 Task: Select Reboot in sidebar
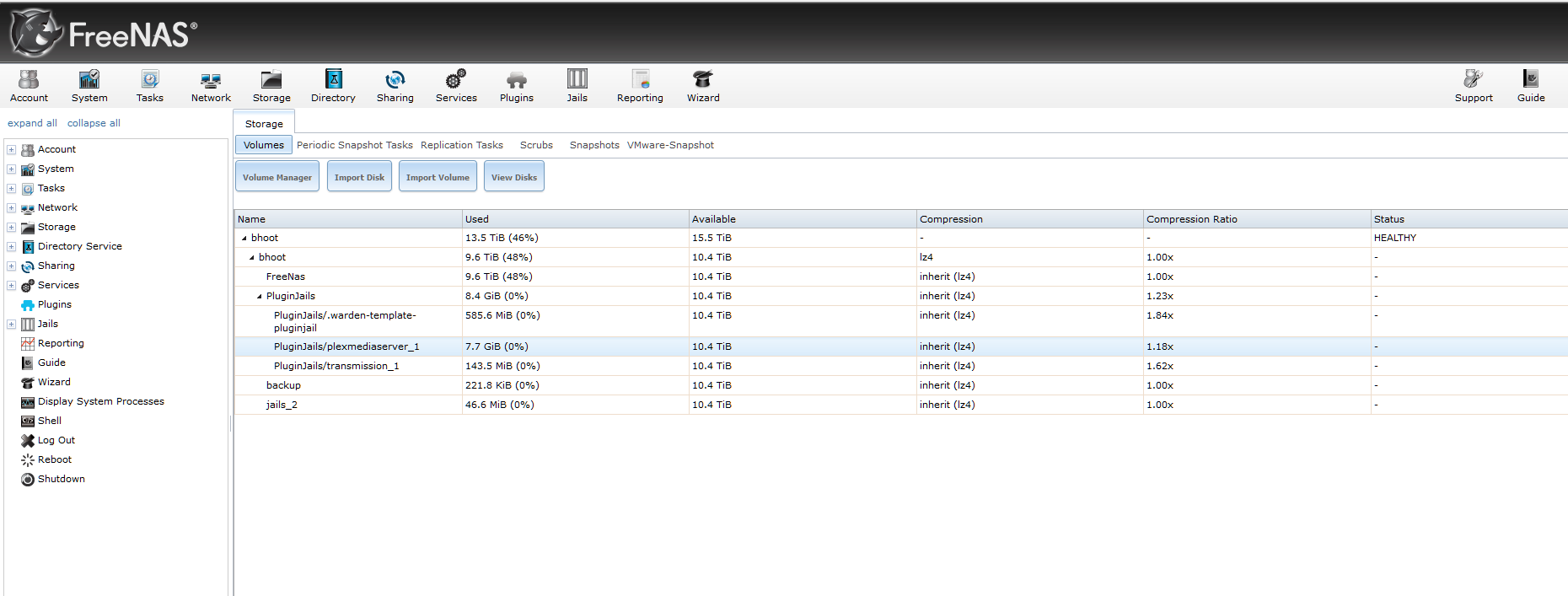click(x=55, y=459)
